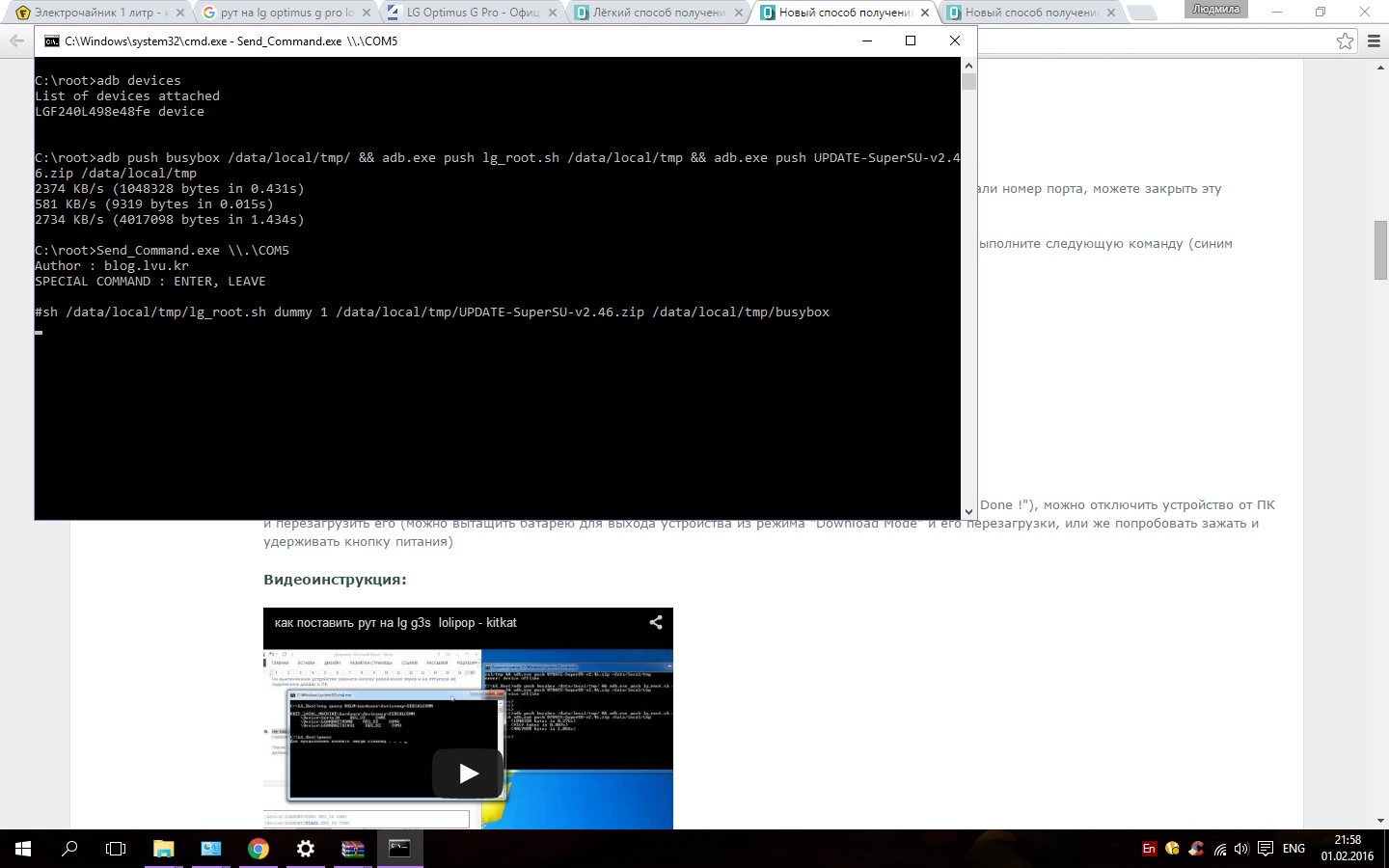Open the video title link
1389x868 pixels.
[x=395, y=623]
